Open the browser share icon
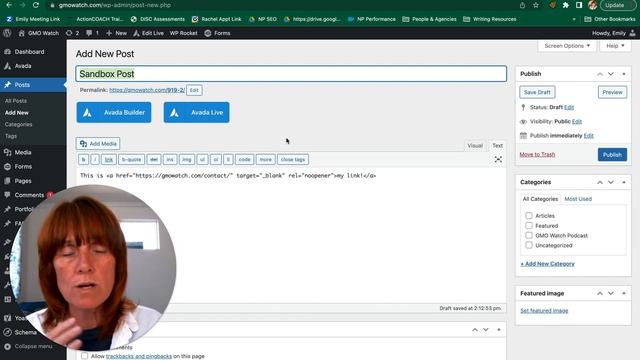This screenshot has width=640, height=360. tap(522, 5)
